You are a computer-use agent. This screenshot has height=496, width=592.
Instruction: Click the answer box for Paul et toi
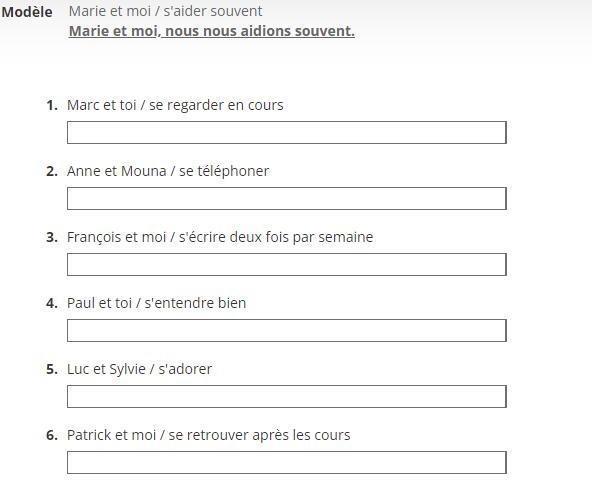click(x=287, y=331)
